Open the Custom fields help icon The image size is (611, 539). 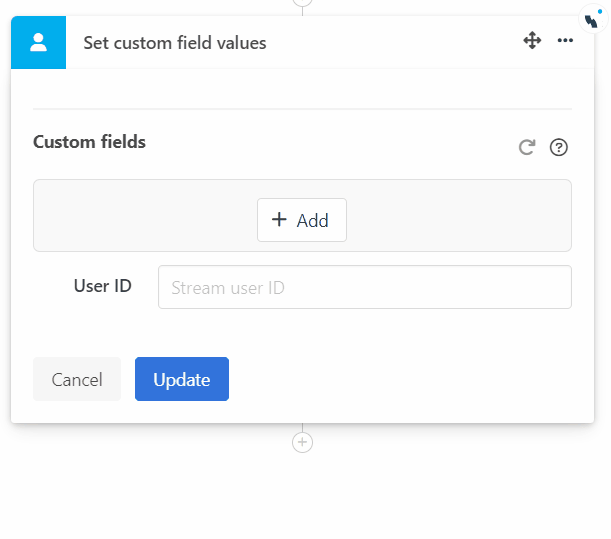pos(559,148)
